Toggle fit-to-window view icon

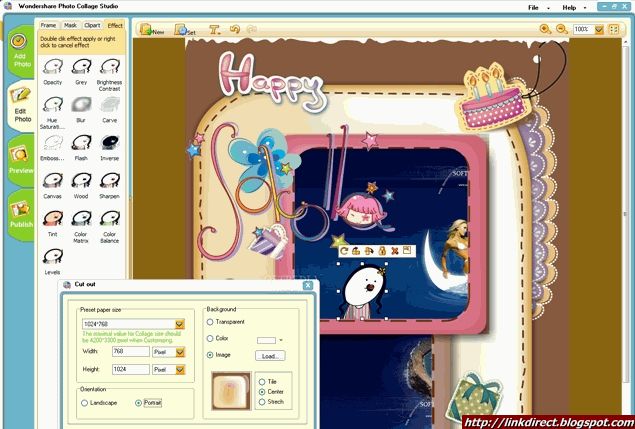[614, 29]
